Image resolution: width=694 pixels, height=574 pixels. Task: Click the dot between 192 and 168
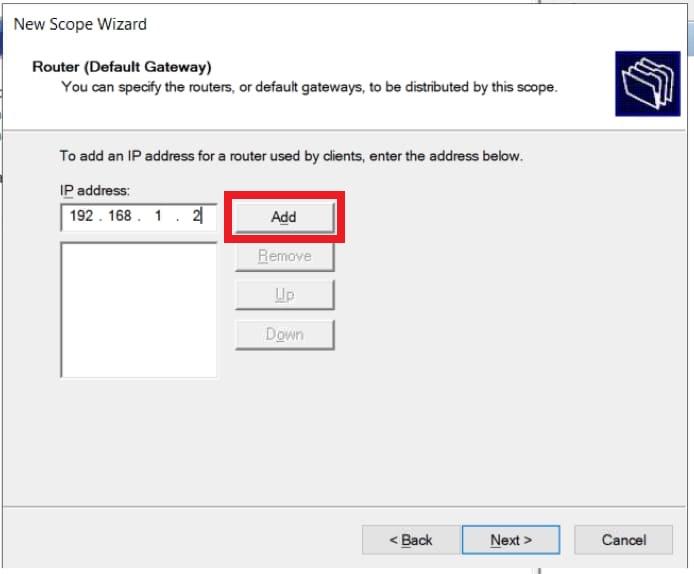click(x=100, y=217)
